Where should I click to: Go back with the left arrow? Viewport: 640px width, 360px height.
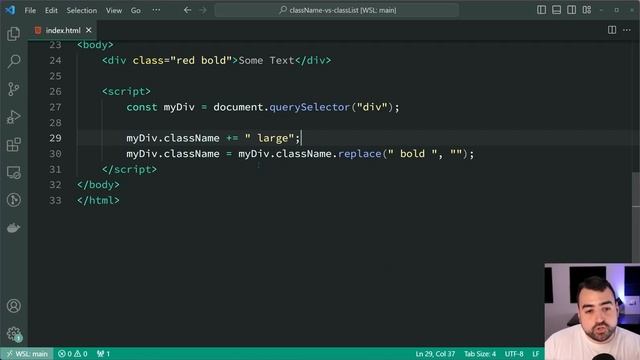[187, 10]
